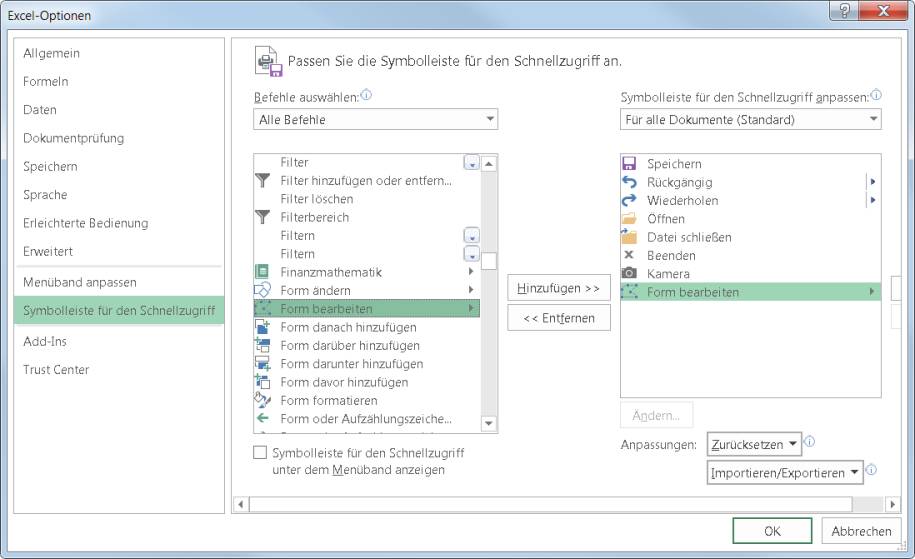Select the Trust Center category
Viewport: 915px width, 559px height.
[56, 370]
